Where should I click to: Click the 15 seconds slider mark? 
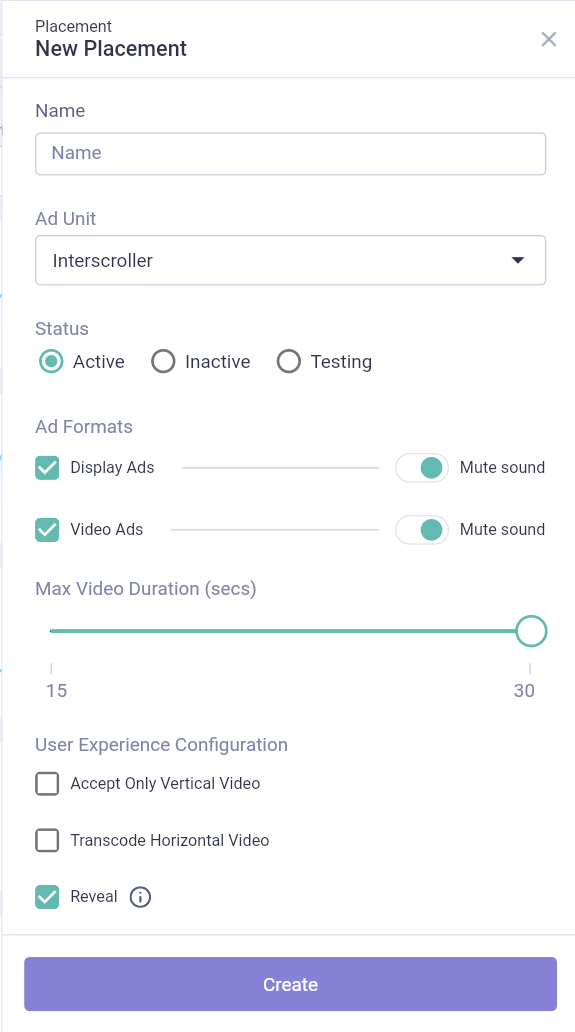pyautogui.click(x=57, y=690)
